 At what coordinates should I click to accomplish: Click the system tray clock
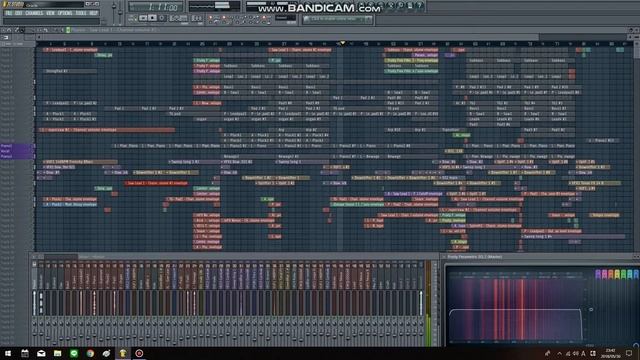pyautogui.click(x=611, y=353)
